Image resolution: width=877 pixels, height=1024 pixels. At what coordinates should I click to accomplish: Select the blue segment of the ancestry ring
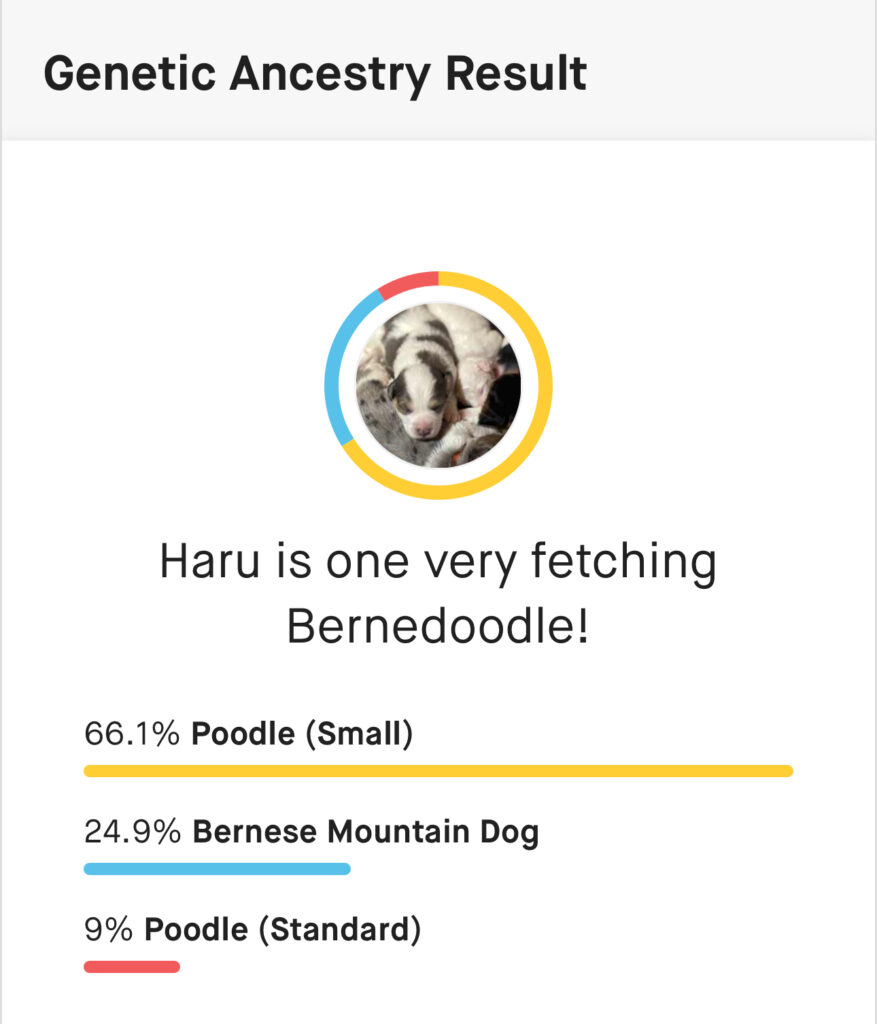(332, 380)
